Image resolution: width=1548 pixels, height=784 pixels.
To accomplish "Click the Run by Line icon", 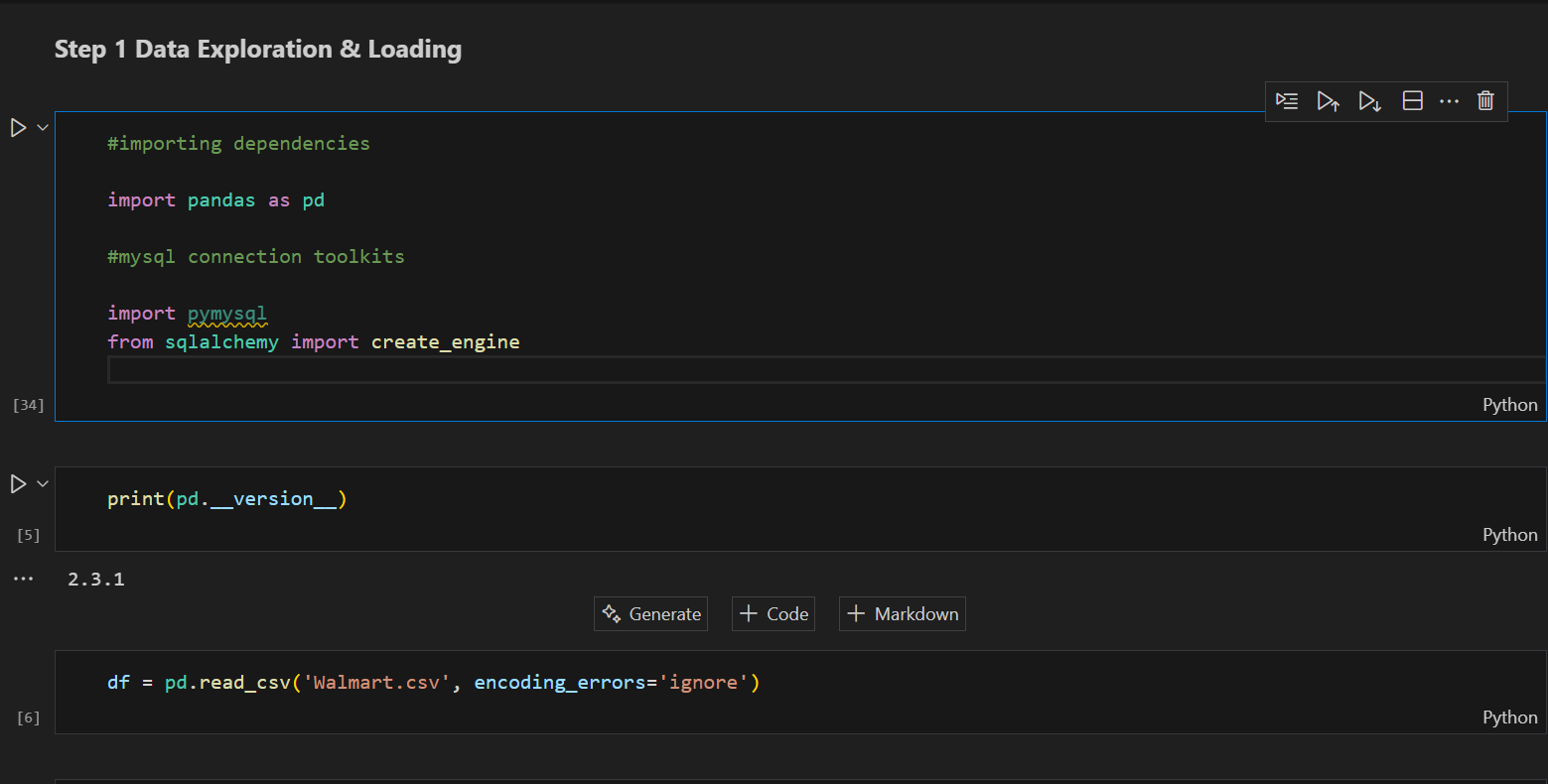I will pos(1287,101).
